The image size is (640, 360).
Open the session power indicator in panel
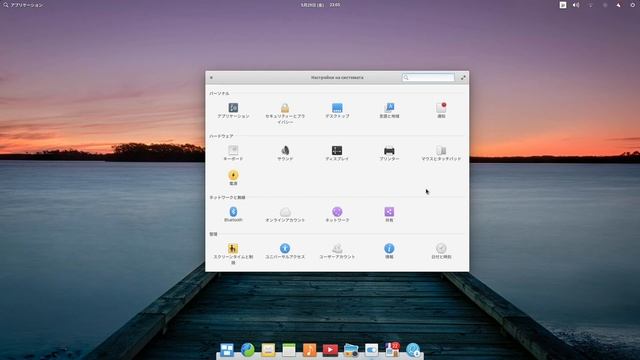[633, 5]
